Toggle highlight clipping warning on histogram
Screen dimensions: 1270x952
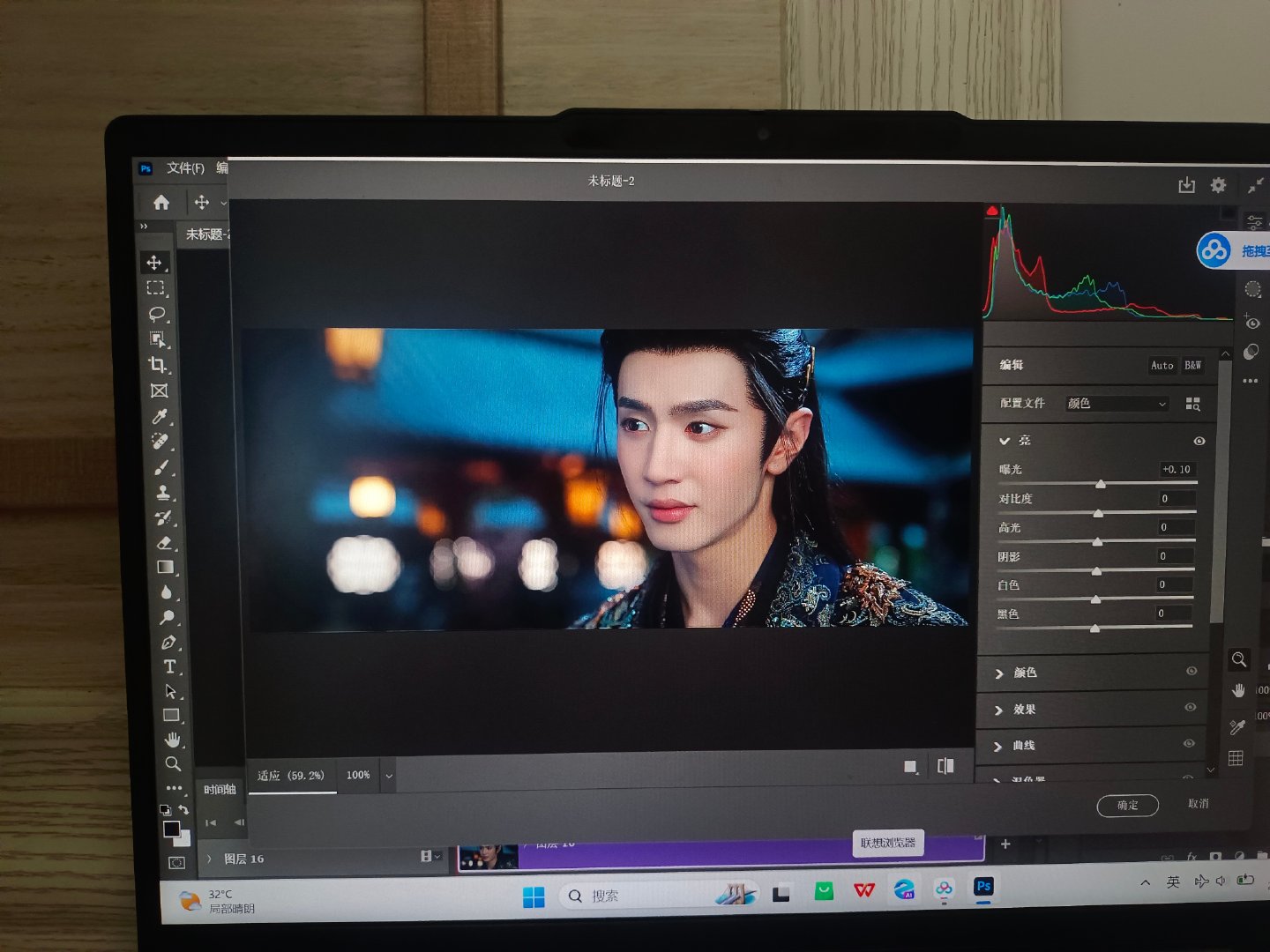tap(1228, 213)
